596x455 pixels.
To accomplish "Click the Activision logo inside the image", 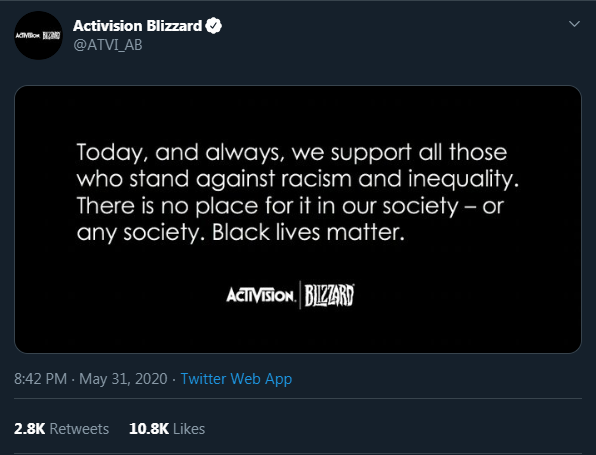I will (x=261, y=295).
